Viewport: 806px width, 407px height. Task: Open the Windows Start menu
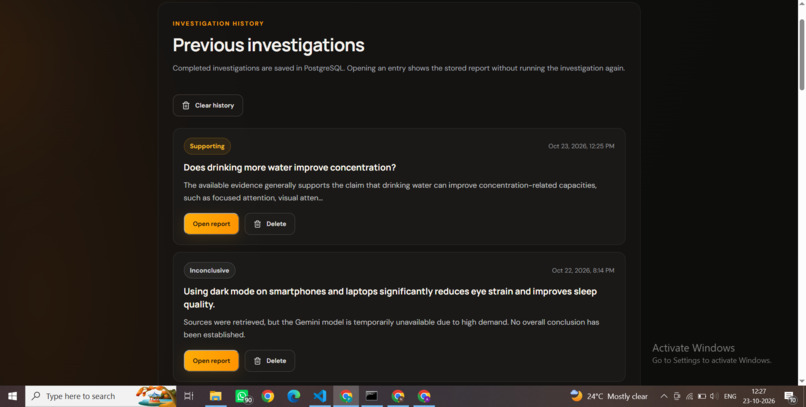click(x=12, y=396)
